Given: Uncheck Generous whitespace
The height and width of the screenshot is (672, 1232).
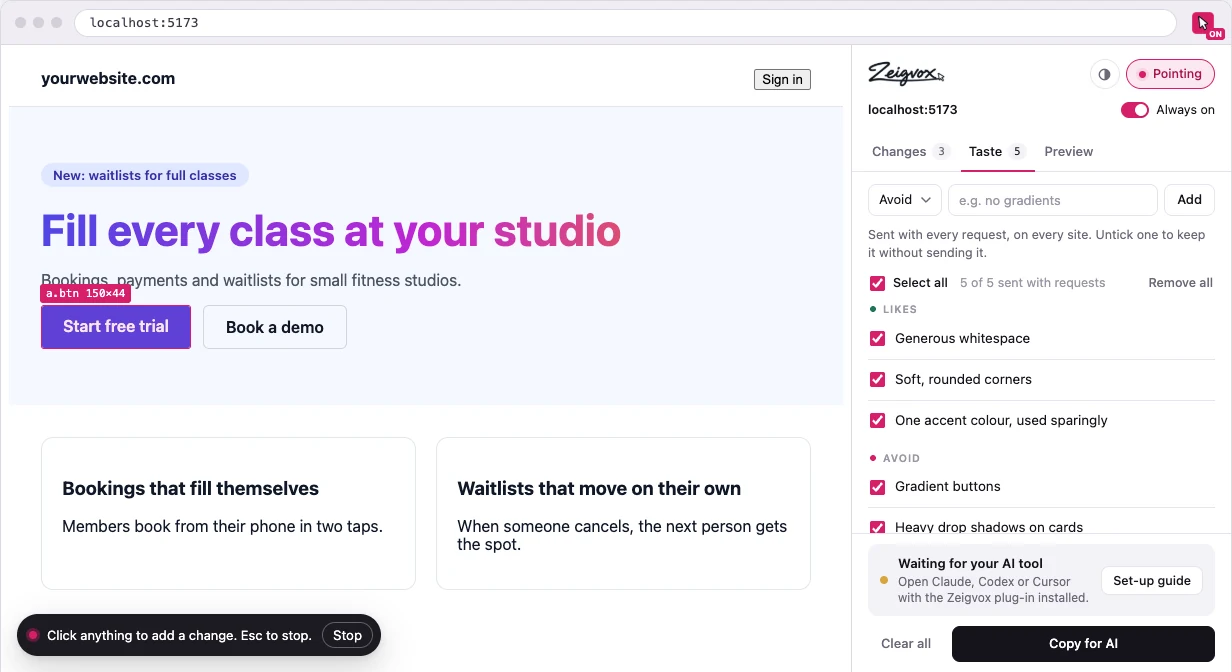Looking at the screenshot, I should pos(878,339).
